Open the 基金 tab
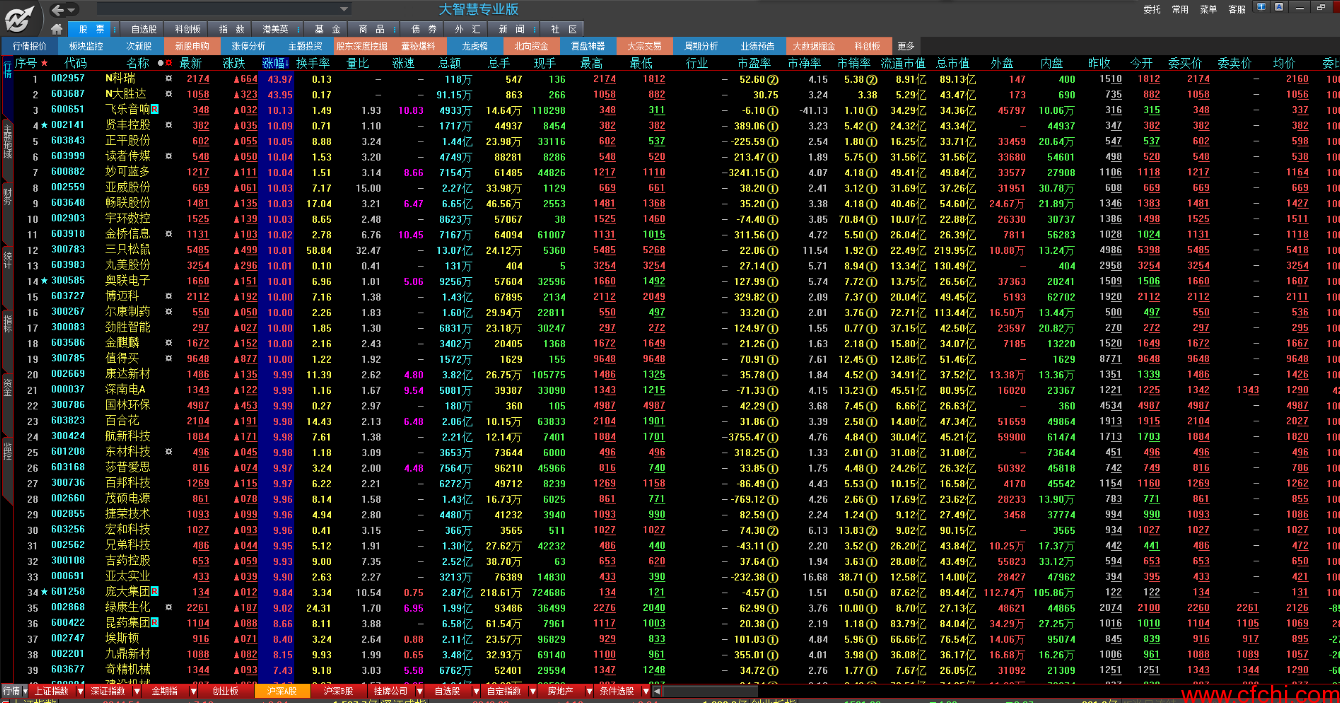This screenshot has width=1340, height=703. tap(327, 29)
